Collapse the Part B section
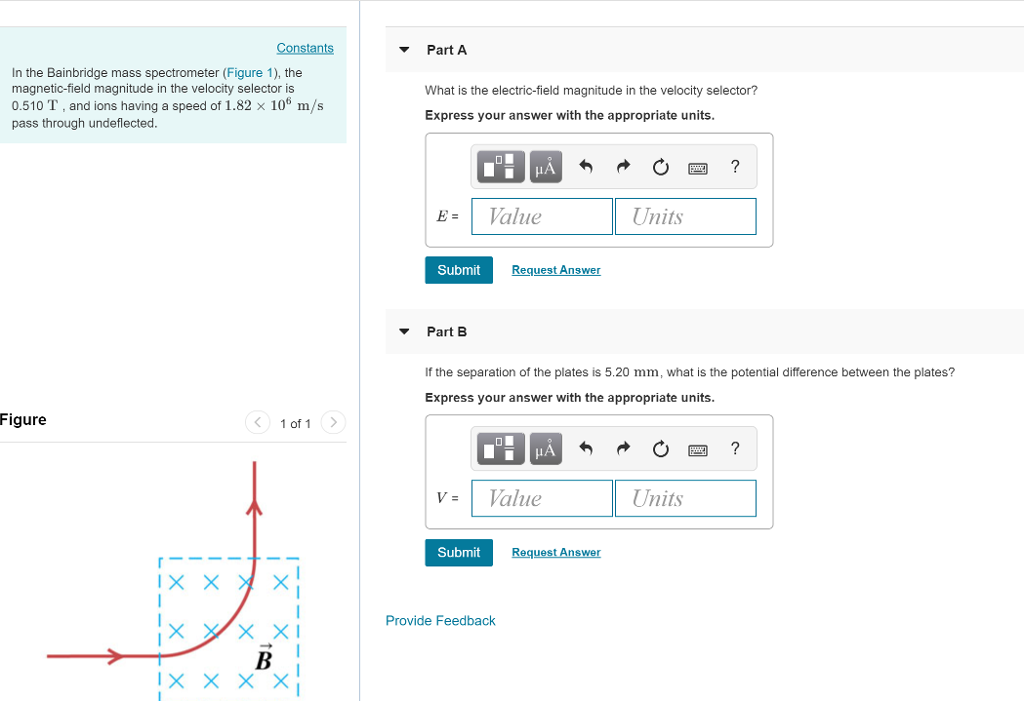 tap(403, 331)
